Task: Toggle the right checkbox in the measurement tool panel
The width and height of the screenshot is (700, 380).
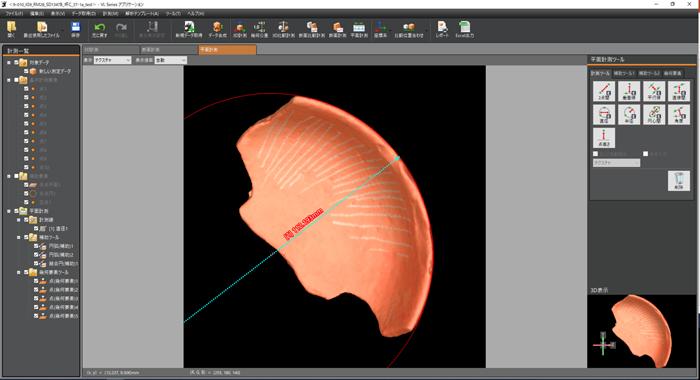Action: 646,154
